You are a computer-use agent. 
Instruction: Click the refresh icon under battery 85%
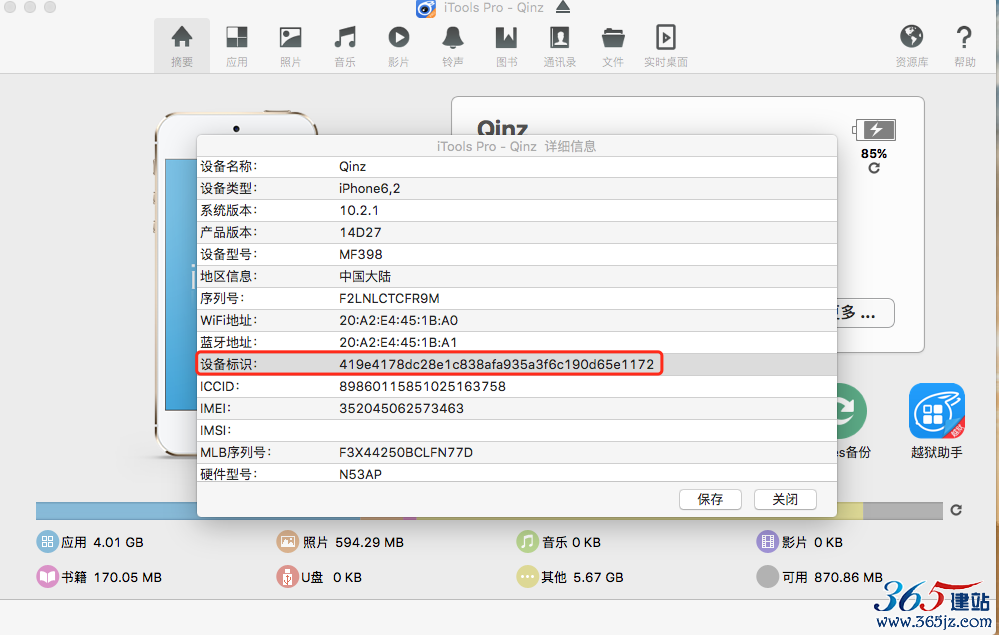click(874, 168)
